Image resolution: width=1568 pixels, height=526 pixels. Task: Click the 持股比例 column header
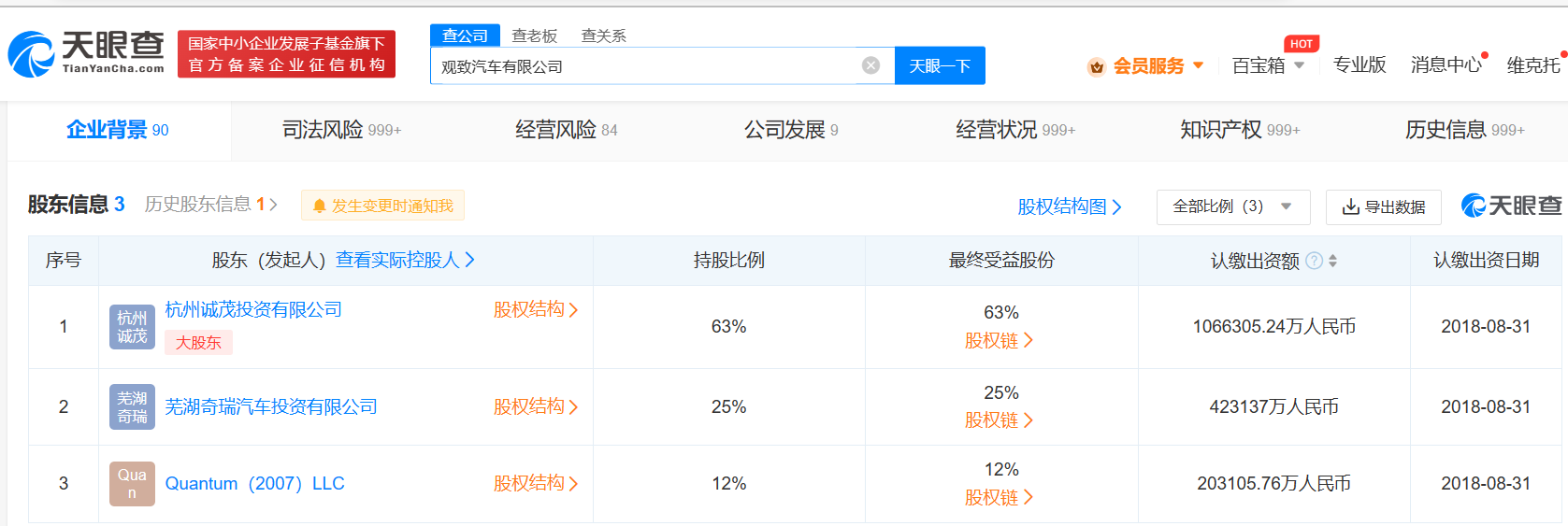tap(728, 260)
